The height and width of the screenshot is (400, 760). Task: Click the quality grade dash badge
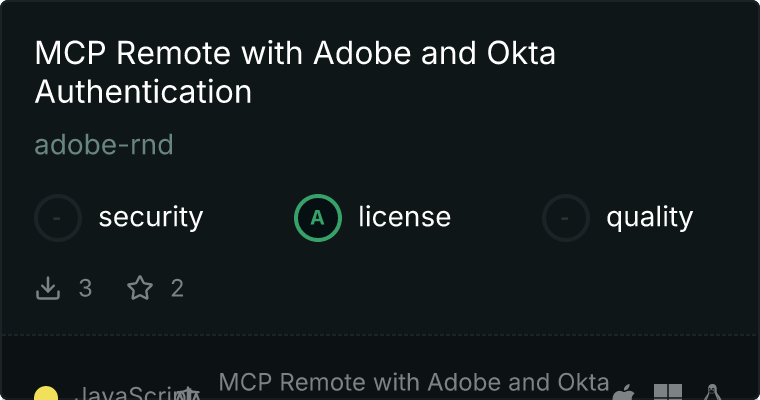coord(566,217)
